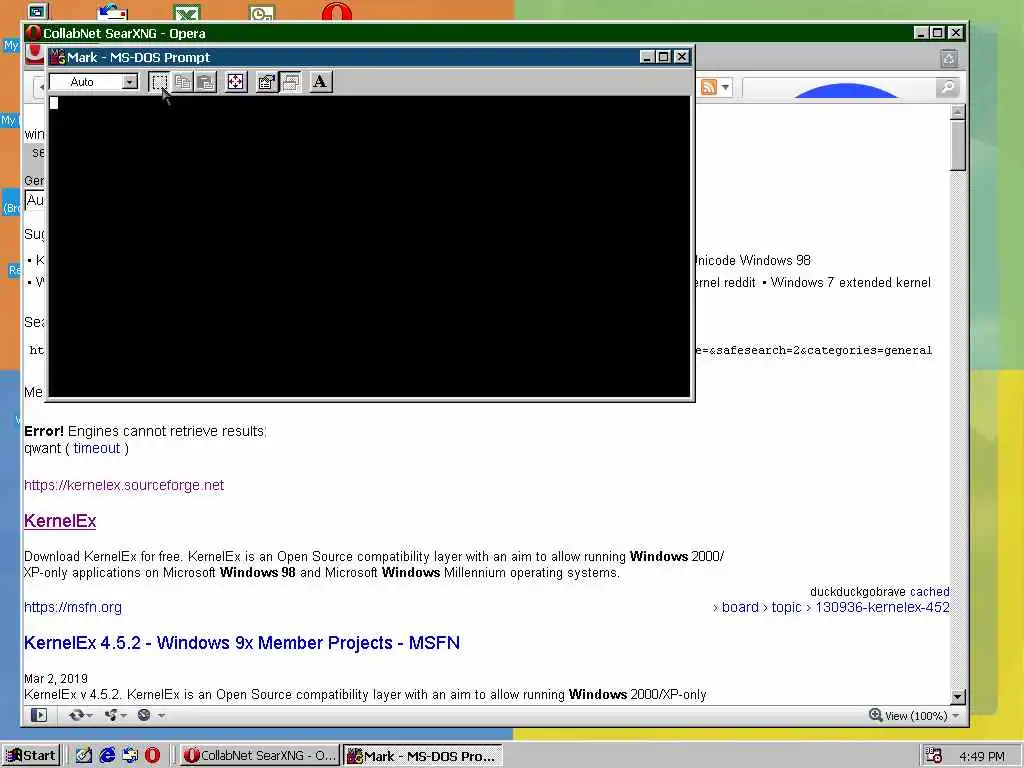
Task: Toggle the Opera panel button in status bar
Action: [x=39, y=715]
